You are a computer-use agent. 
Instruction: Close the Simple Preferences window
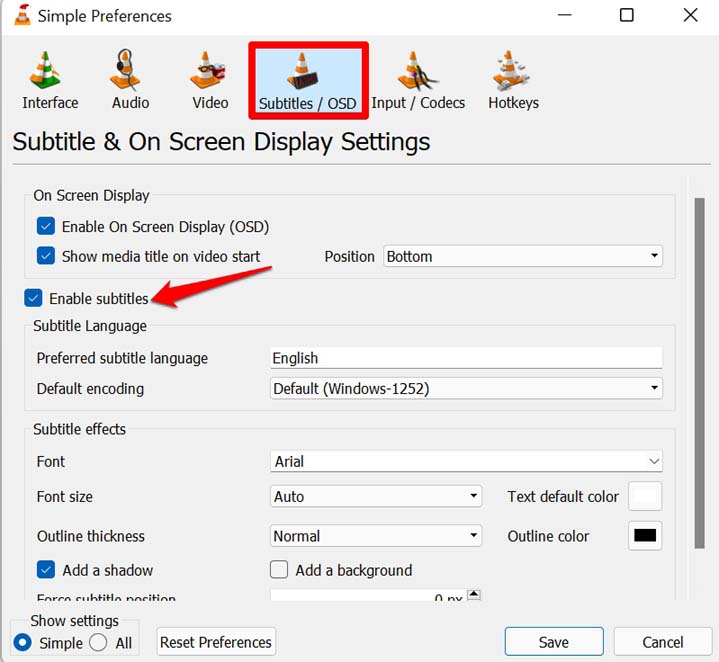click(x=690, y=15)
